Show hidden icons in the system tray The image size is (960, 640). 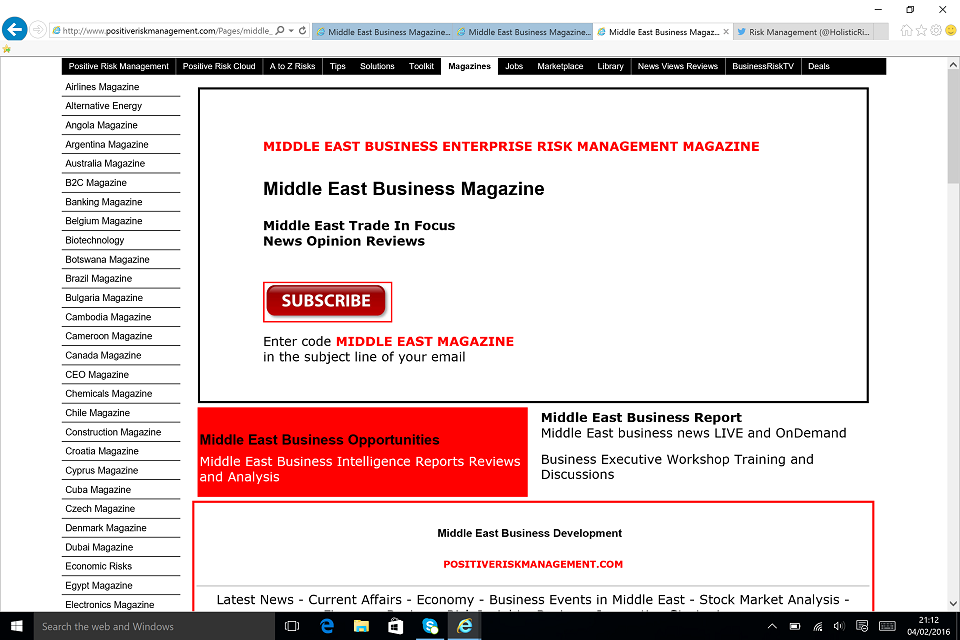pos(772,625)
